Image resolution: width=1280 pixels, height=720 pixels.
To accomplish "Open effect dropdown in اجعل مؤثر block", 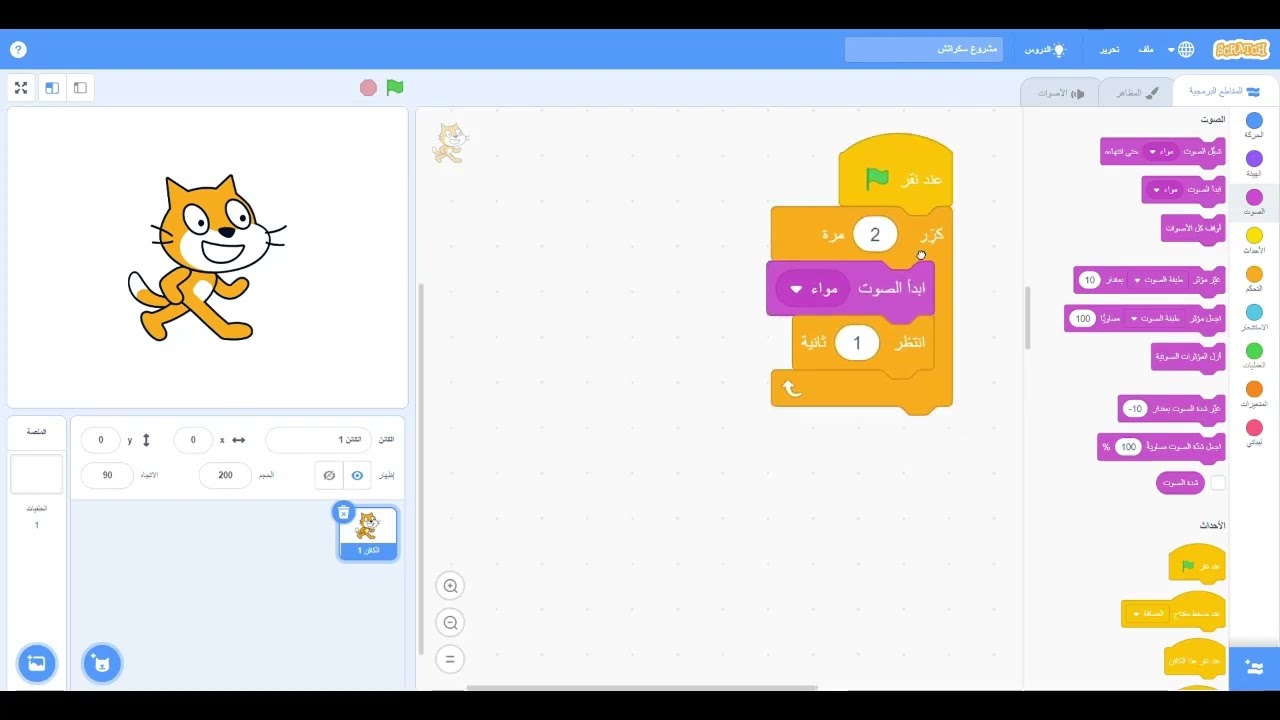I will [1153, 318].
